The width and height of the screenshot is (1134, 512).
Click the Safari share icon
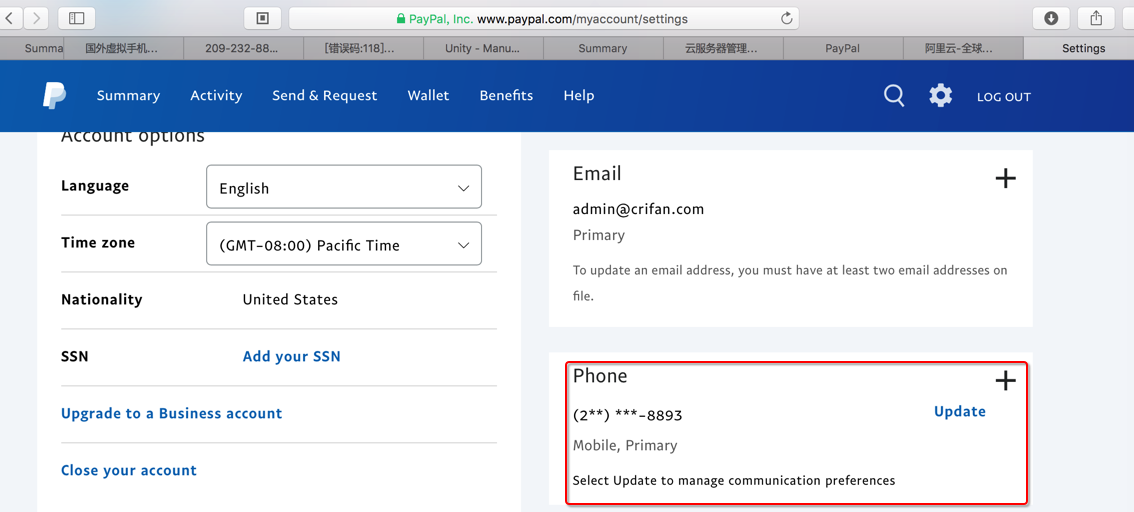pos(1096,18)
